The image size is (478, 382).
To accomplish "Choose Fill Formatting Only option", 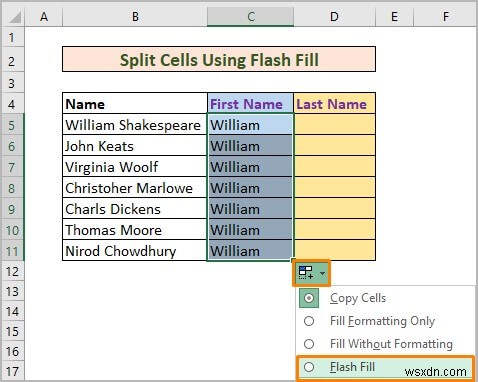I will (x=382, y=321).
